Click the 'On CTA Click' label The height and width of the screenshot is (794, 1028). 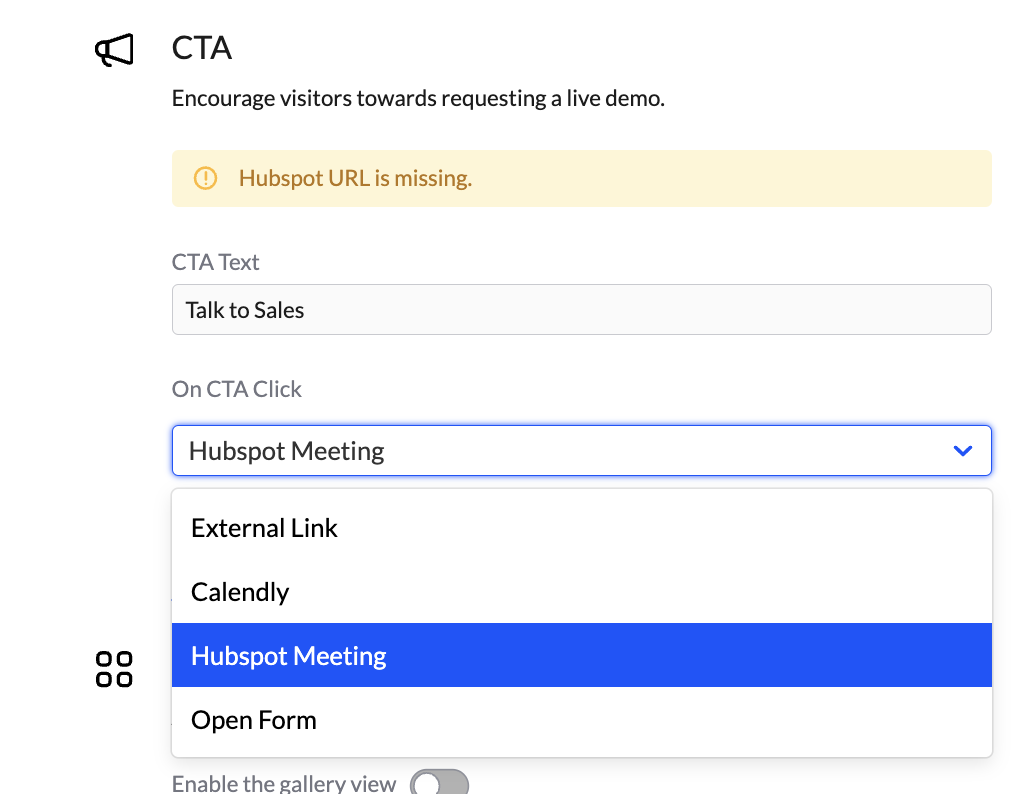point(236,389)
